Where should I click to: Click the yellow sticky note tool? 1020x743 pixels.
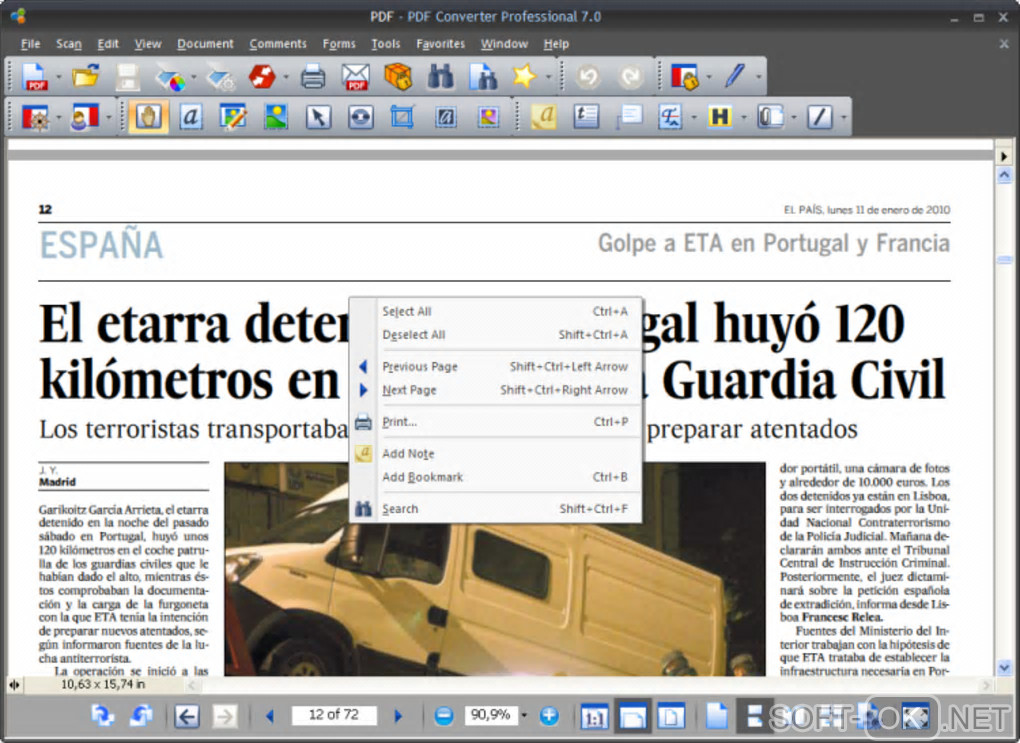544,117
